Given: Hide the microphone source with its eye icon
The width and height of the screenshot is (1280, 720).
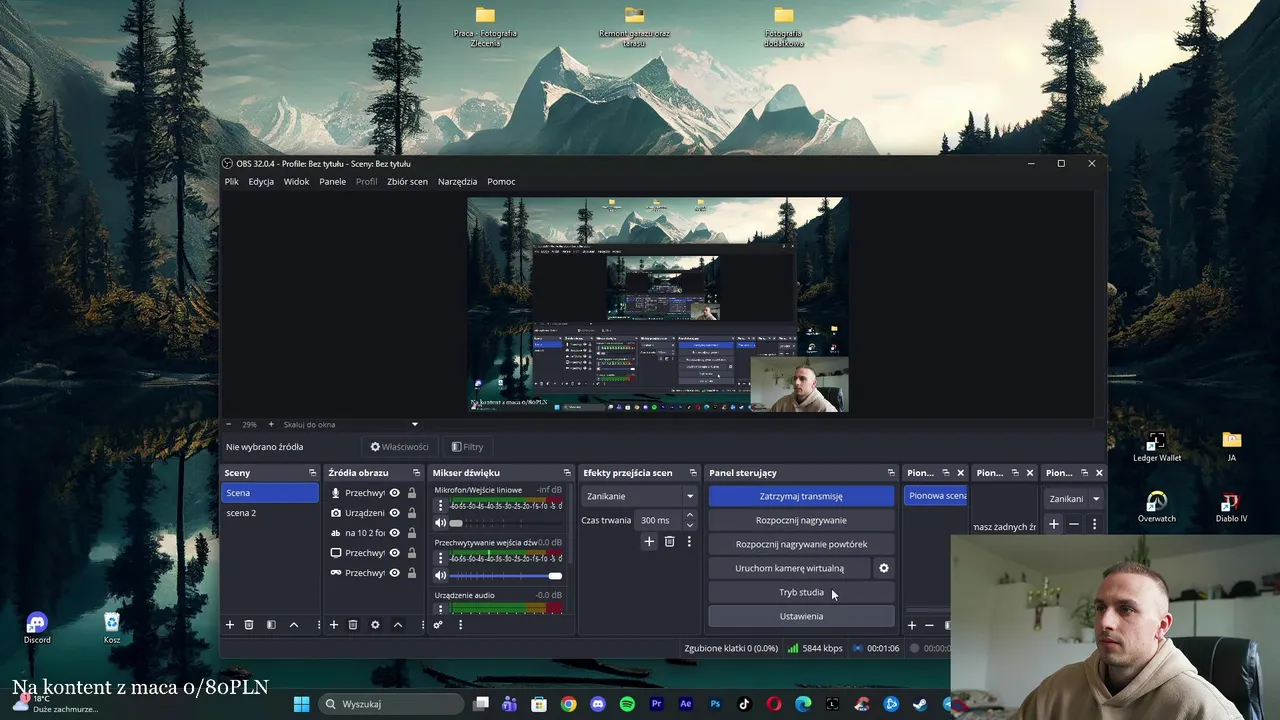Looking at the screenshot, I should pyautogui.click(x=395, y=493).
